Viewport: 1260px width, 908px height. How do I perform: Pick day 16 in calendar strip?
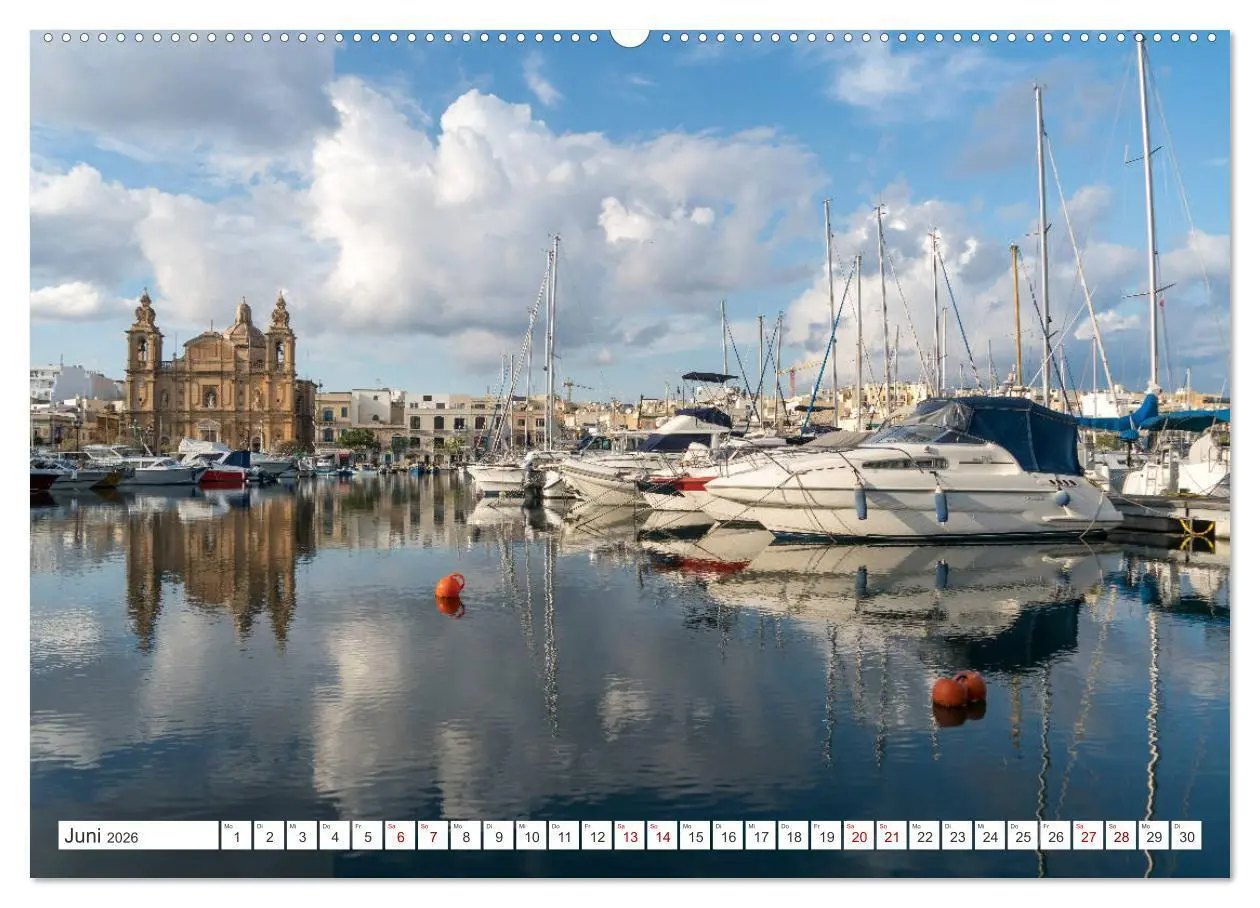pyautogui.click(x=728, y=836)
